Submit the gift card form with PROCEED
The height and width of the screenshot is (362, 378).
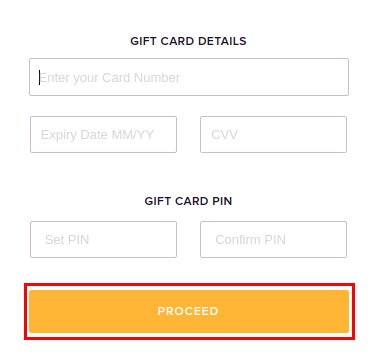pyautogui.click(x=189, y=311)
